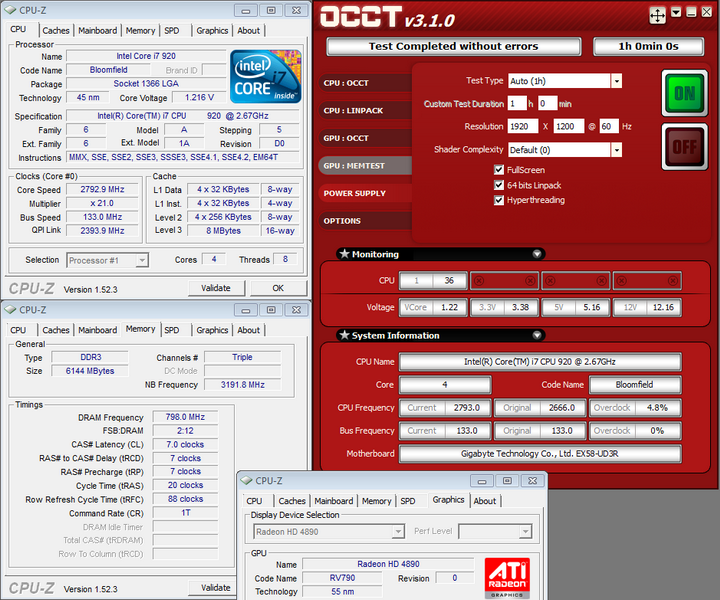Click the resolution width field showing 1920
This screenshot has width=720, height=600.
523,126
